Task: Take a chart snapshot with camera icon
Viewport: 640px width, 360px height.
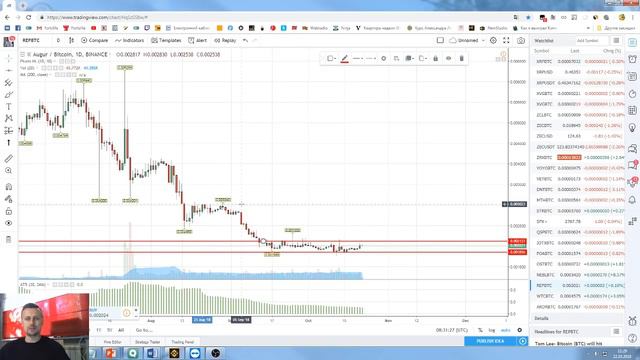Action: [521, 40]
